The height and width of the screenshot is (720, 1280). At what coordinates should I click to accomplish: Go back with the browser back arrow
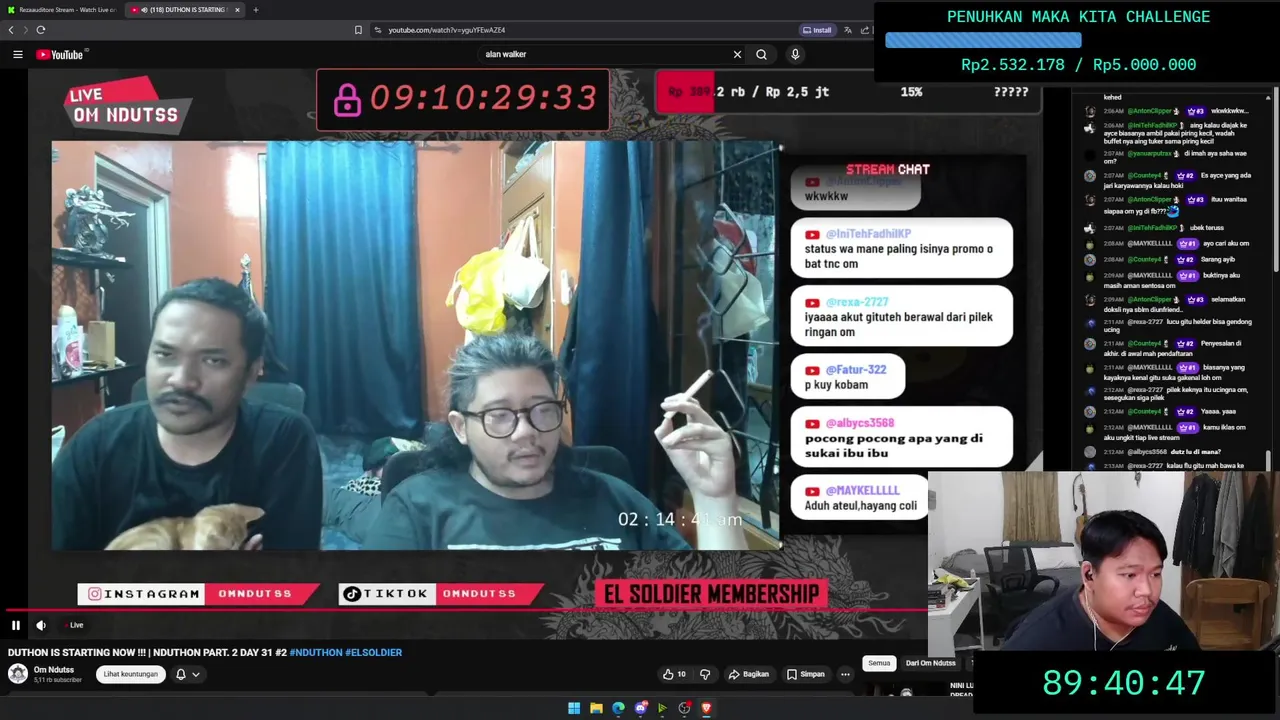click(11, 30)
